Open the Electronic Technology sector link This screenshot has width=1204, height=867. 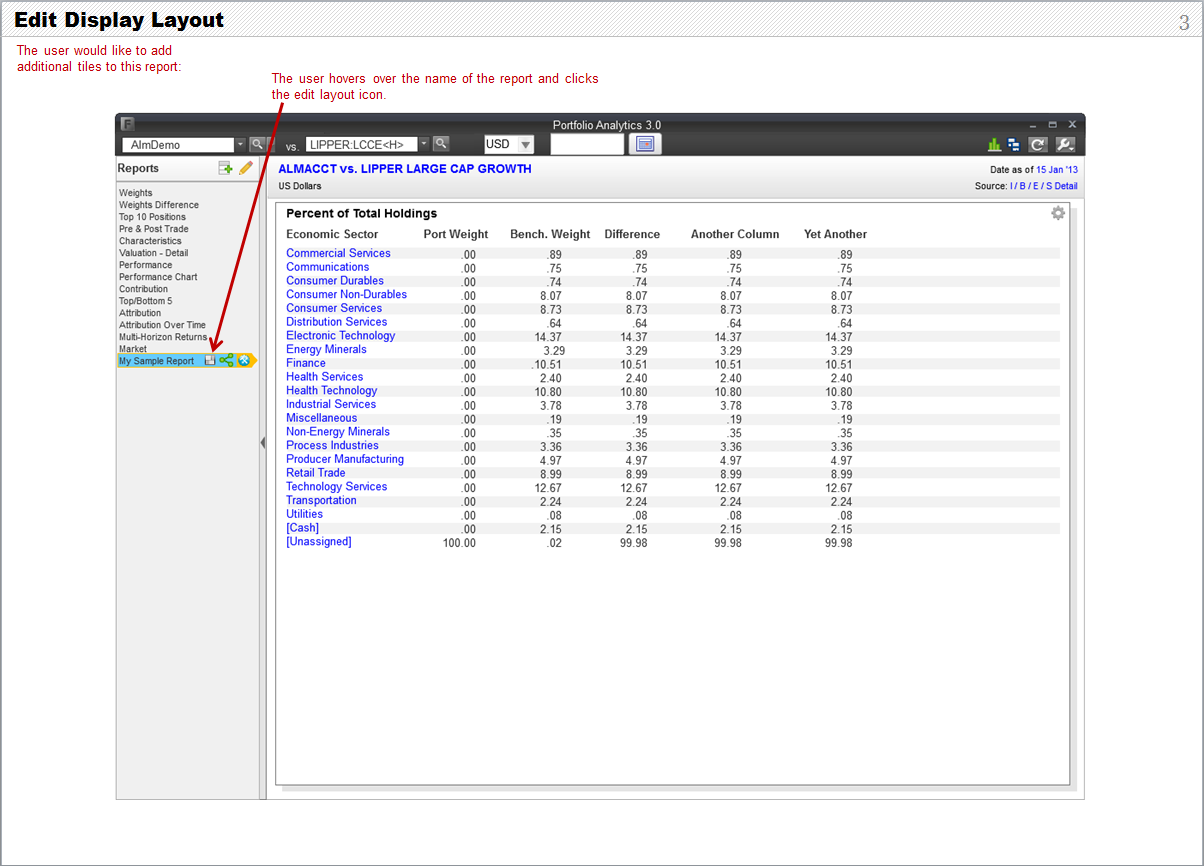[340, 336]
